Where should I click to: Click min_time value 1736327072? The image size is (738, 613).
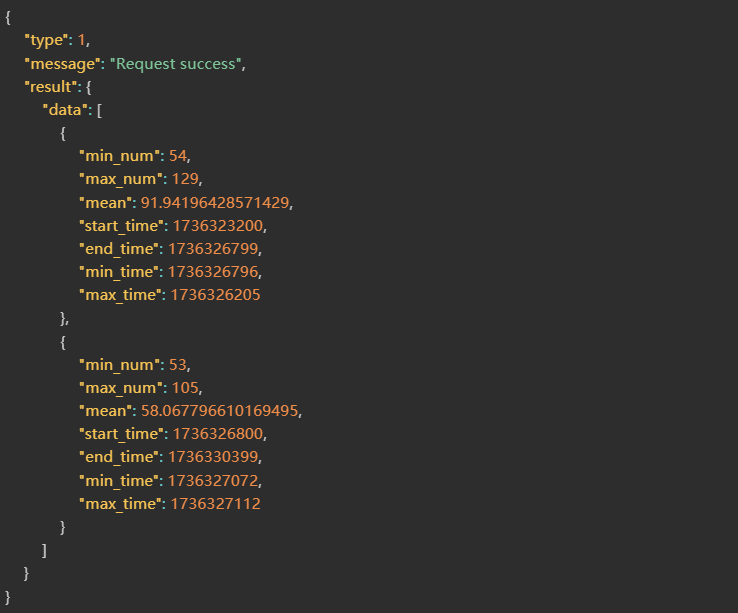(213, 481)
